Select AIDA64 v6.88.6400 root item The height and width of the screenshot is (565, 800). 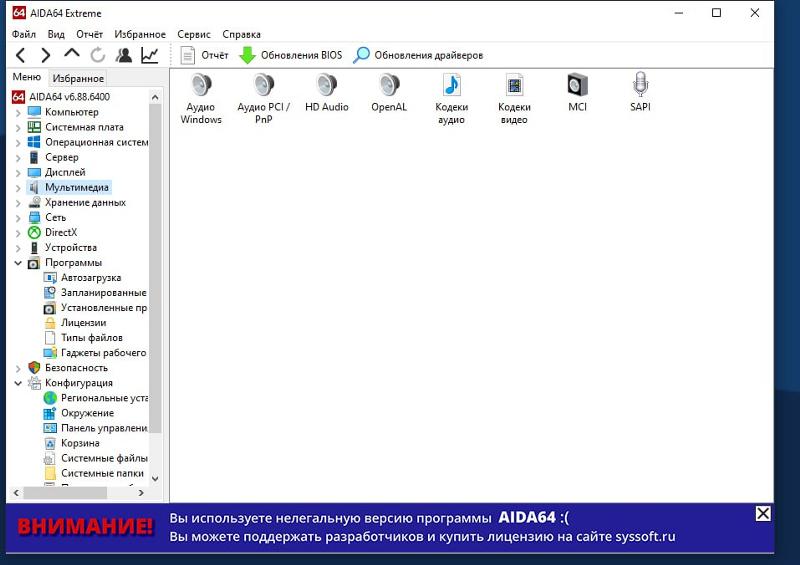tap(61, 96)
